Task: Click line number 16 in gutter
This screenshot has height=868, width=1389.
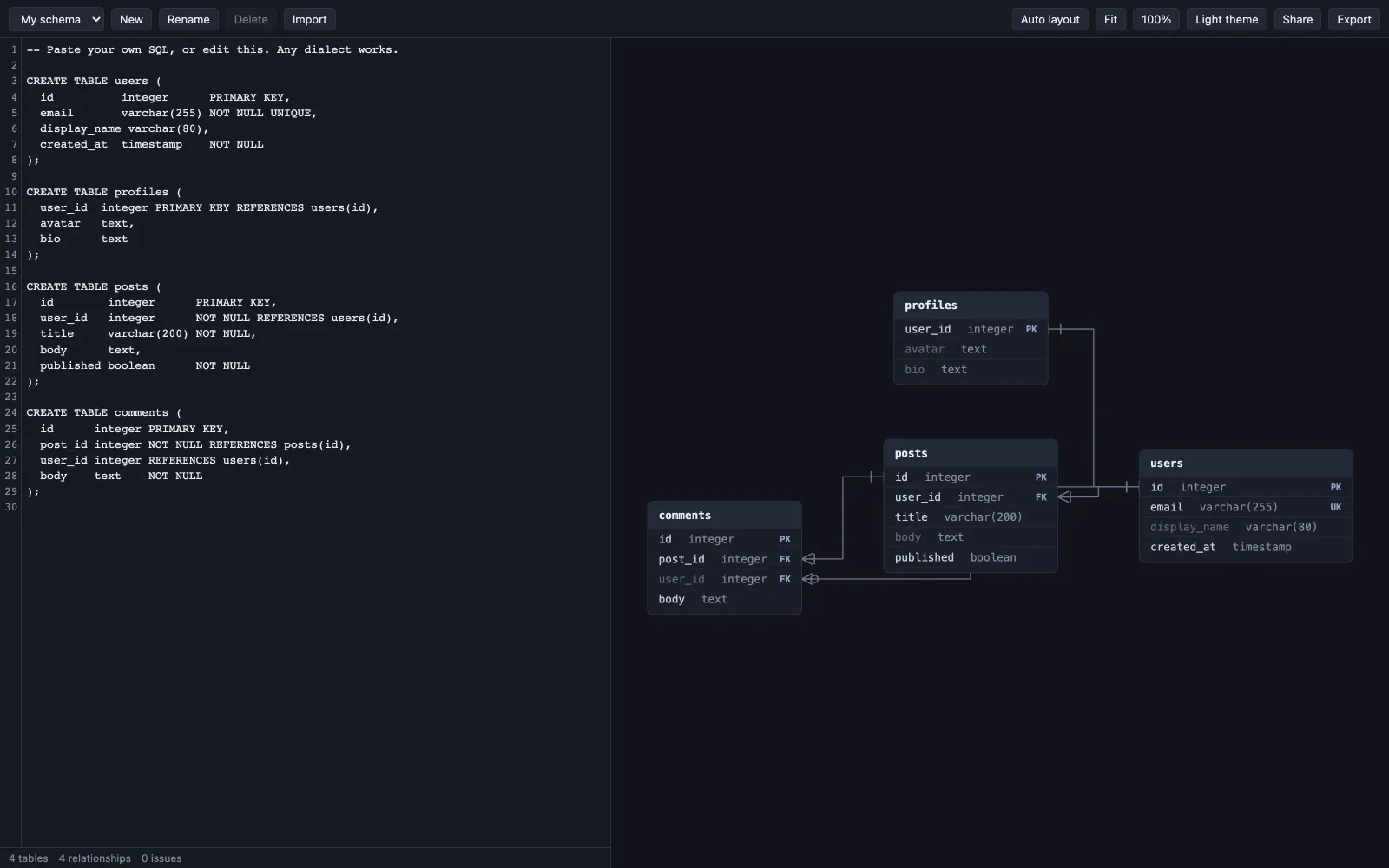Action: click(x=11, y=286)
